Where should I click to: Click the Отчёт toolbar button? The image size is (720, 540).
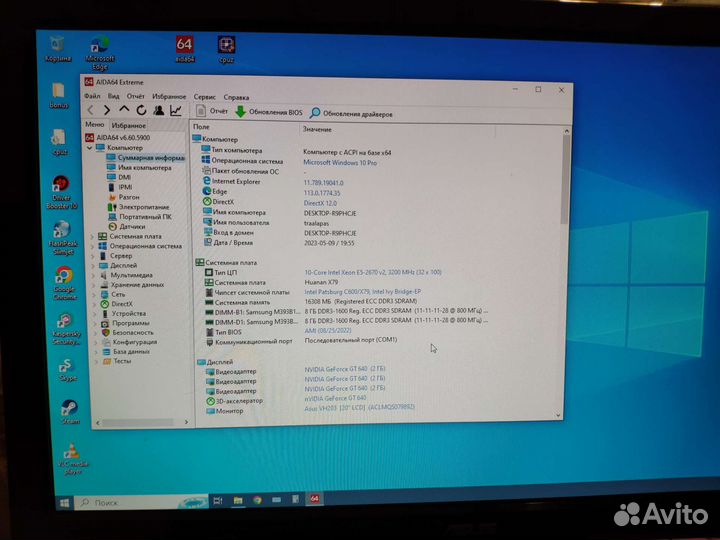tap(212, 112)
